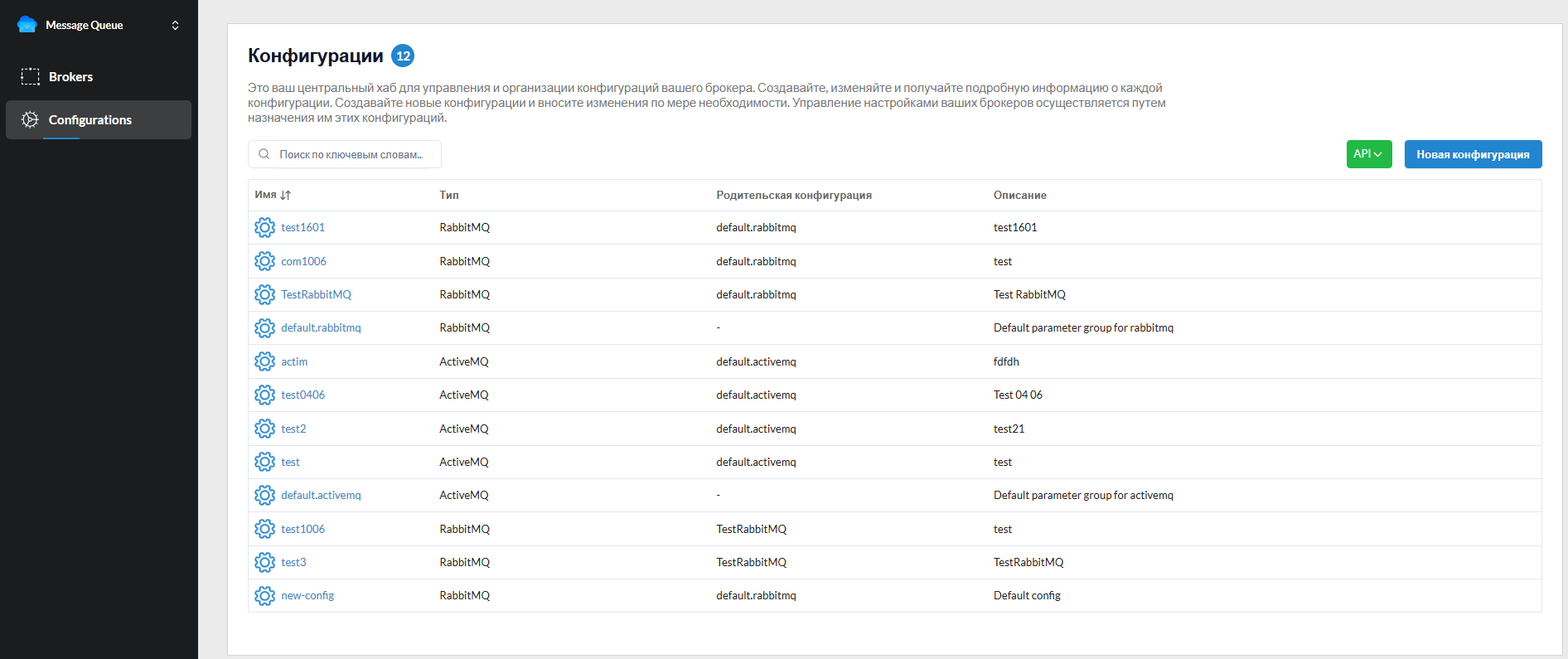The image size is (1568, 659).
Task: Click the gear icon for default.rabbitmq
Action: (264, 327)
